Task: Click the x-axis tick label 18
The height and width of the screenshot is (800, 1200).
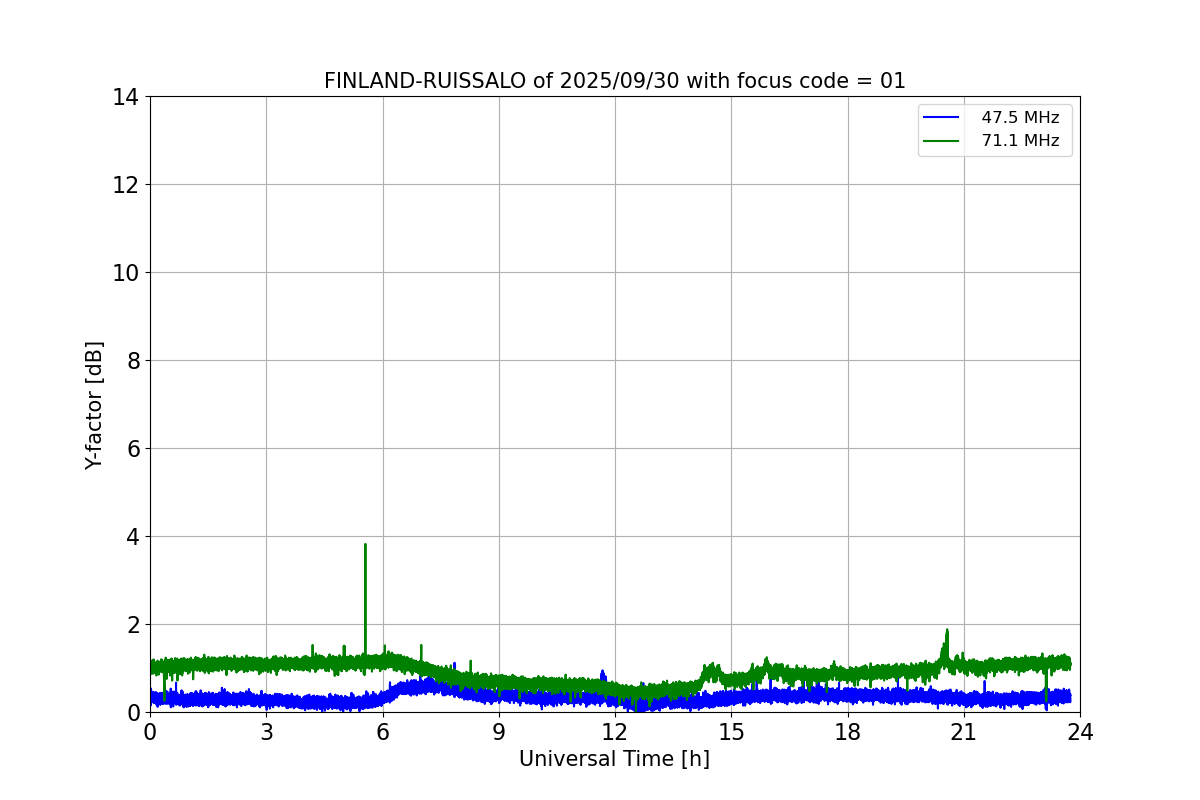Action: 848,732
